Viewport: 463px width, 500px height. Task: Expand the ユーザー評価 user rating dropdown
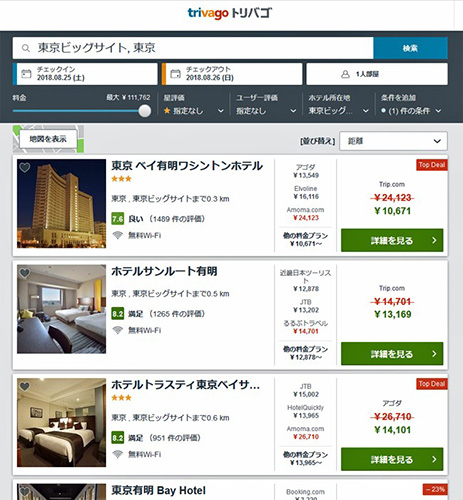(x=266, y=111)
